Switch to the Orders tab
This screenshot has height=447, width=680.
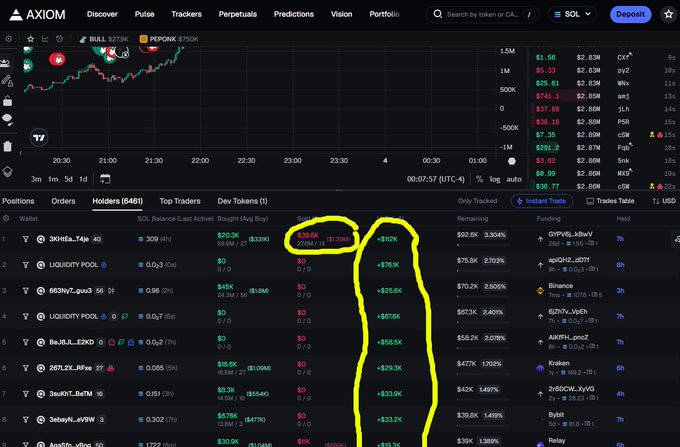pyautogui.click(x=63, y=201)
